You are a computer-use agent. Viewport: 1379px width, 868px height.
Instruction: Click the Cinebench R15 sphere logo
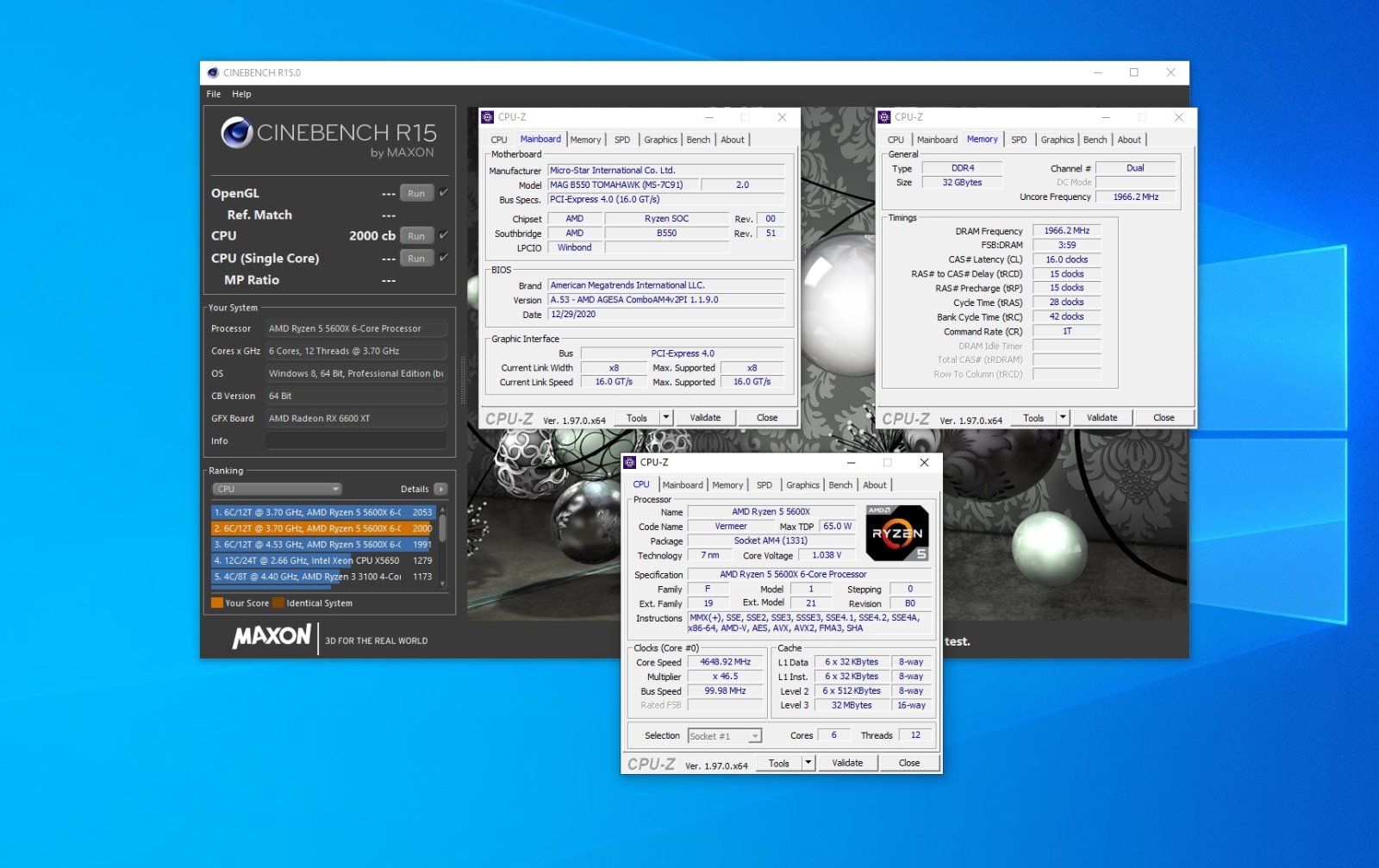tap(236, 133)
